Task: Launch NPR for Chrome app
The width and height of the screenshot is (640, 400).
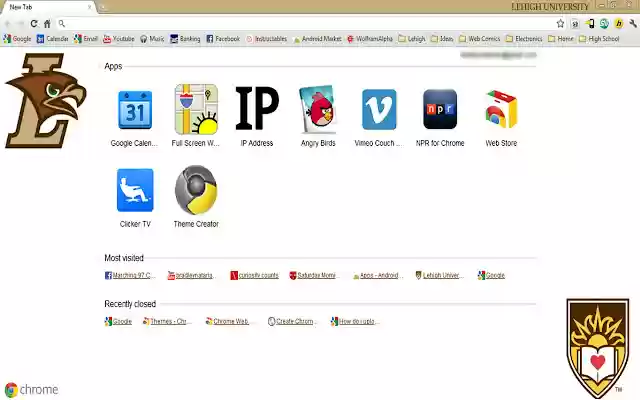Action: [440, 116]
